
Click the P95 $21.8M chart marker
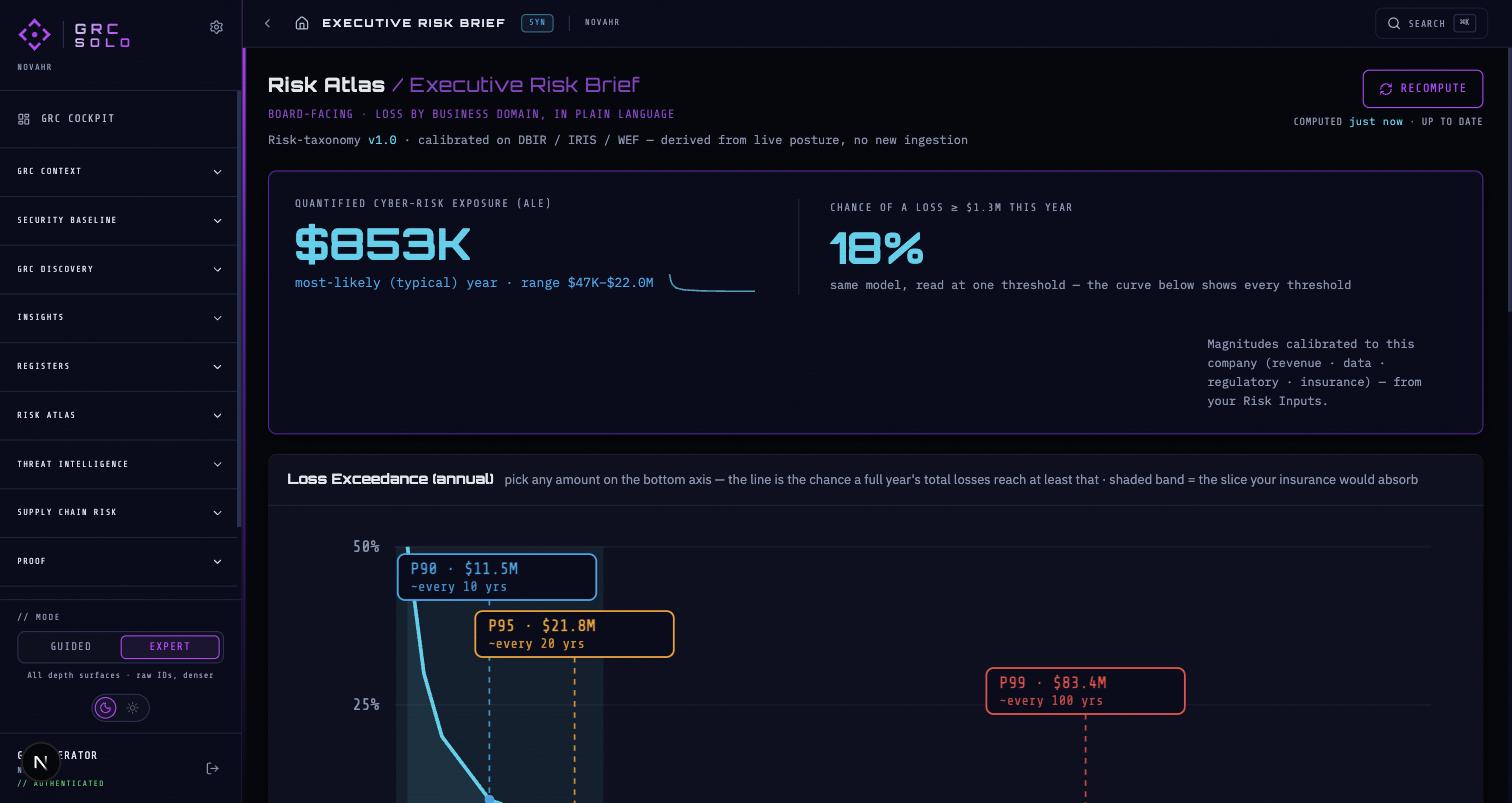tap(574, 634)
